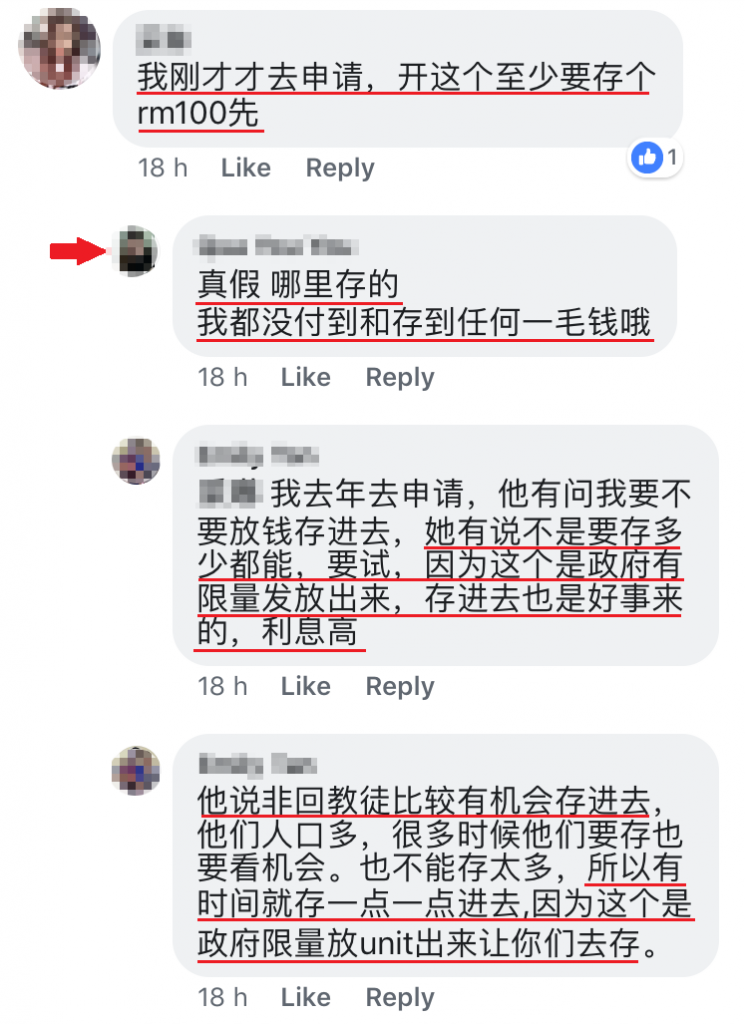Open profile picture beside the red arrow
This screenshot has width=745, height=1024.
[136, 251]
